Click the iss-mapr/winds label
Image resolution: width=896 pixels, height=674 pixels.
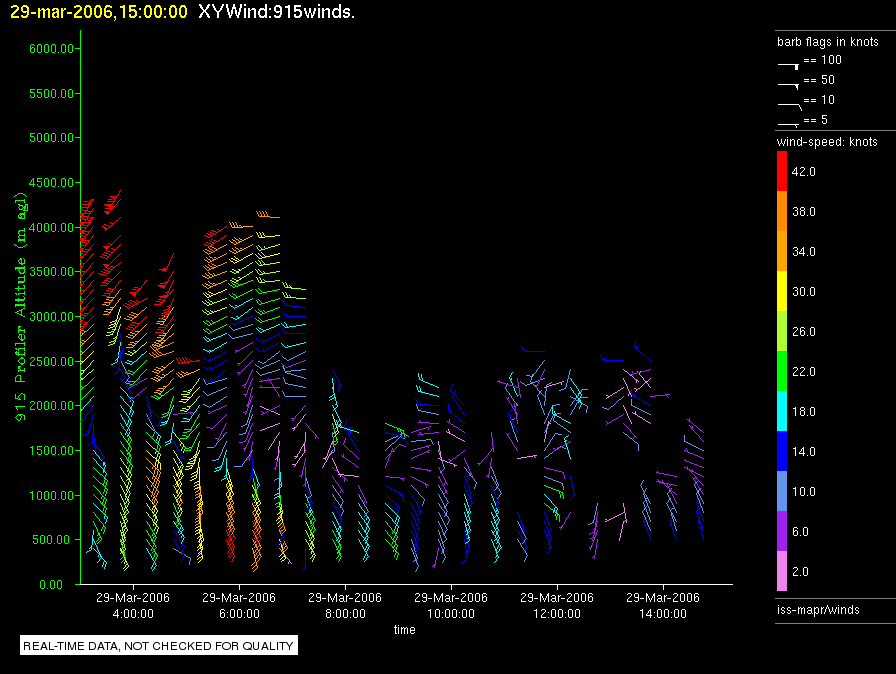(818, 609)
